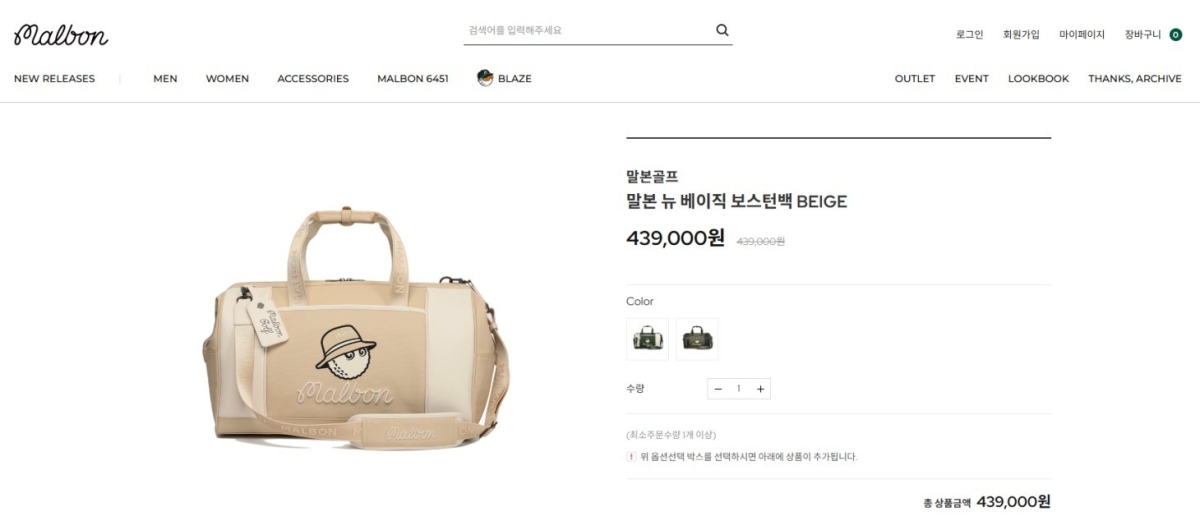Open the WOMEN menu
Image resolution: width=1200 pixels, height=526 pixels.
(227, 79)
